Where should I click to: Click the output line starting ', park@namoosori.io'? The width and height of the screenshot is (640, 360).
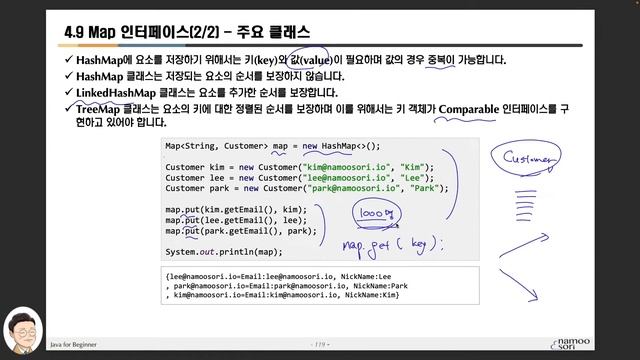tap(287, 286)
